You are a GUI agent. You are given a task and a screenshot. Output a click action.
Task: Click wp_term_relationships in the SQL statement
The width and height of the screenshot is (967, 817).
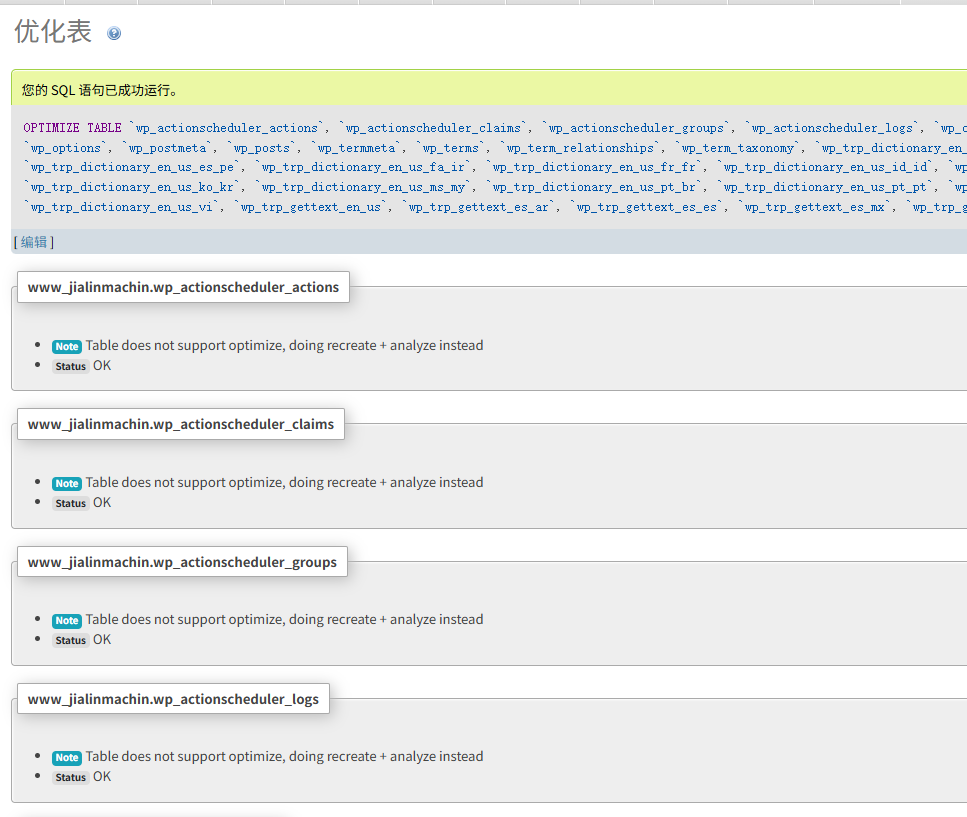coord(580,148)
